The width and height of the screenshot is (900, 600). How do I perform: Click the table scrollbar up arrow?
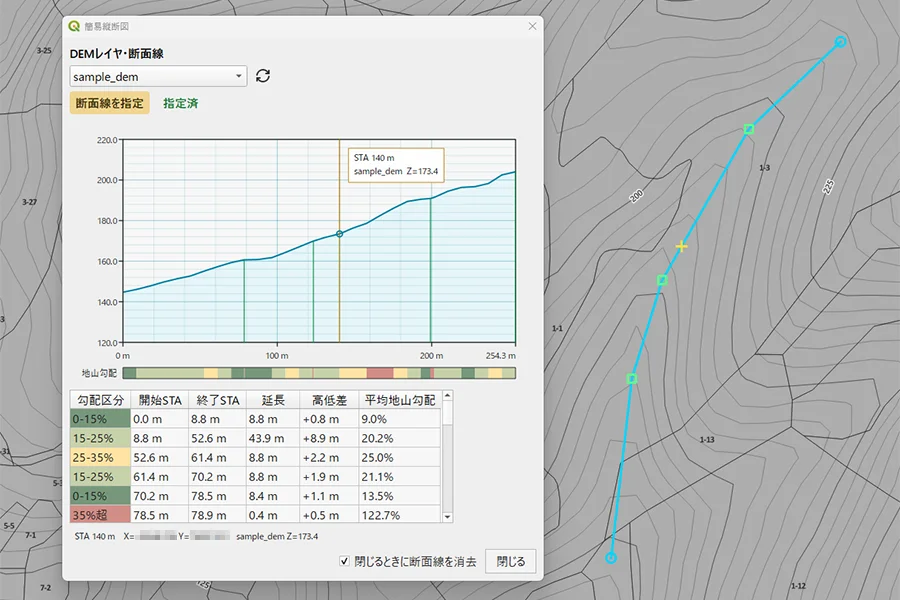[x=447, y=396]
